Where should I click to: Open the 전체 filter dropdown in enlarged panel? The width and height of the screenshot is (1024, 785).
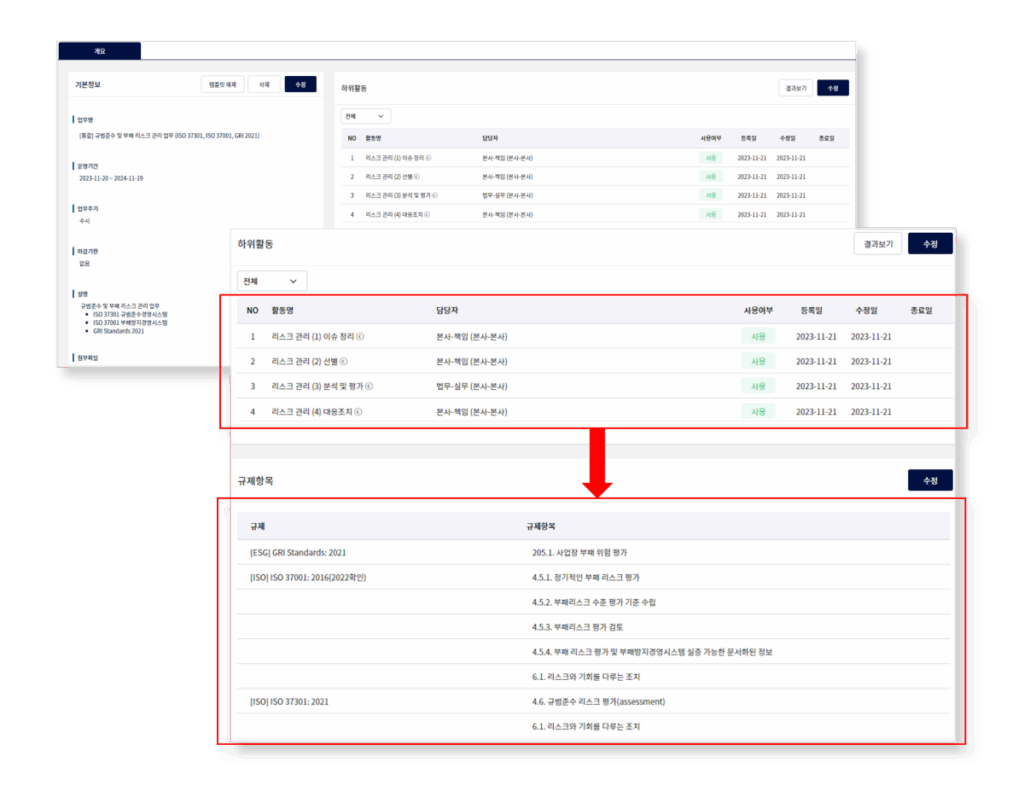271,282
